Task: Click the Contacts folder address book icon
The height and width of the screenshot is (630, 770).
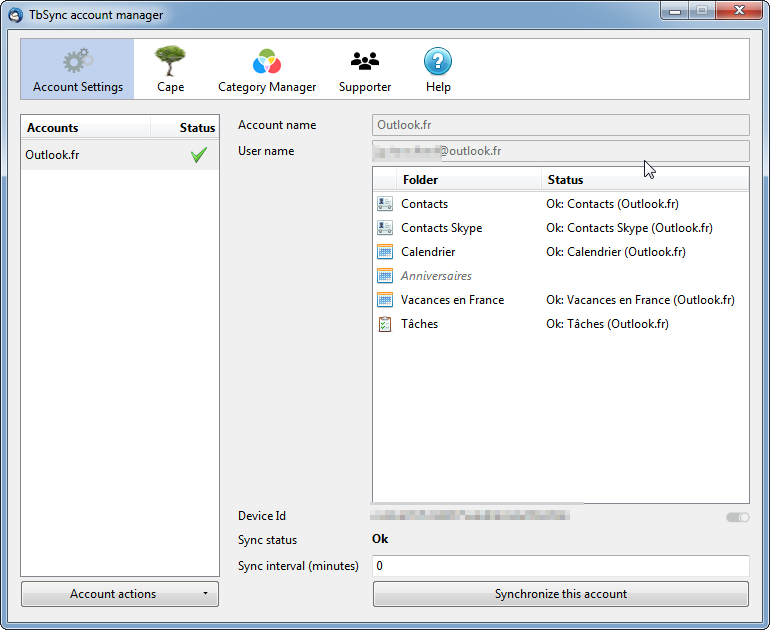Action: point(385,204)
